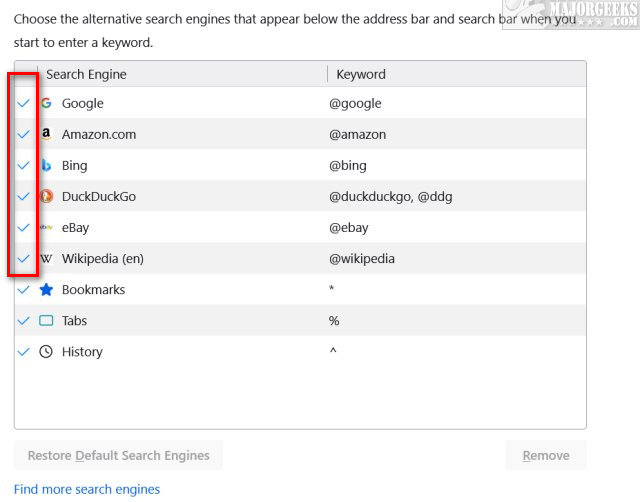Image resolution: width=640 pixels, height=502 pixels.
Task: Click the Search Engine column header
Action: pyautogui.click(x=86, y=74)
